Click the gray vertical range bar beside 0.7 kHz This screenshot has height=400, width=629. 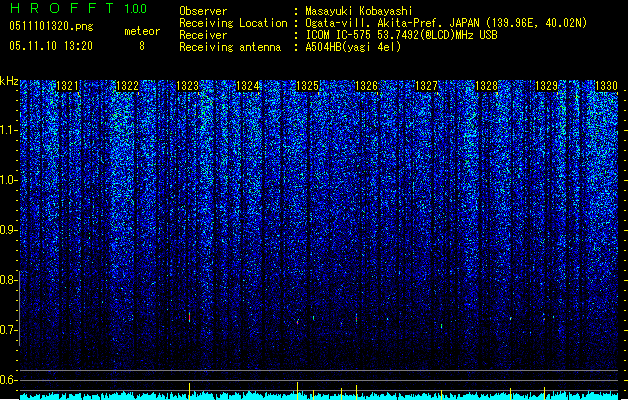click(x=20, y=308)
